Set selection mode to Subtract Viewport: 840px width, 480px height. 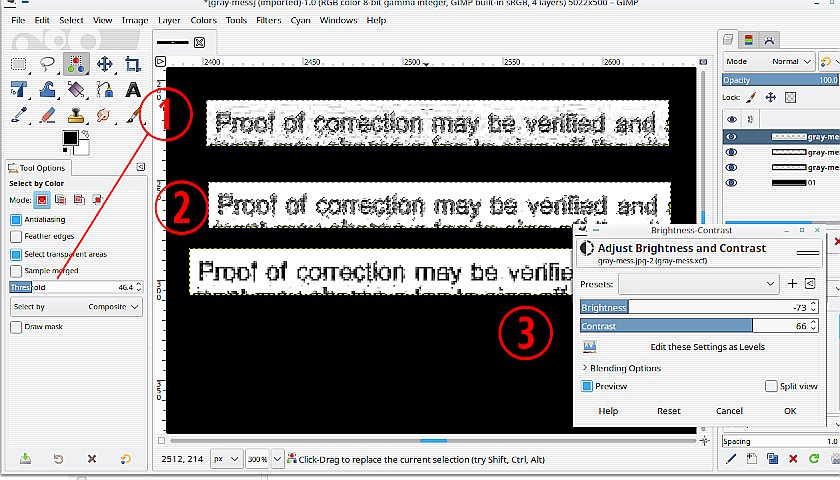(79, 200)
